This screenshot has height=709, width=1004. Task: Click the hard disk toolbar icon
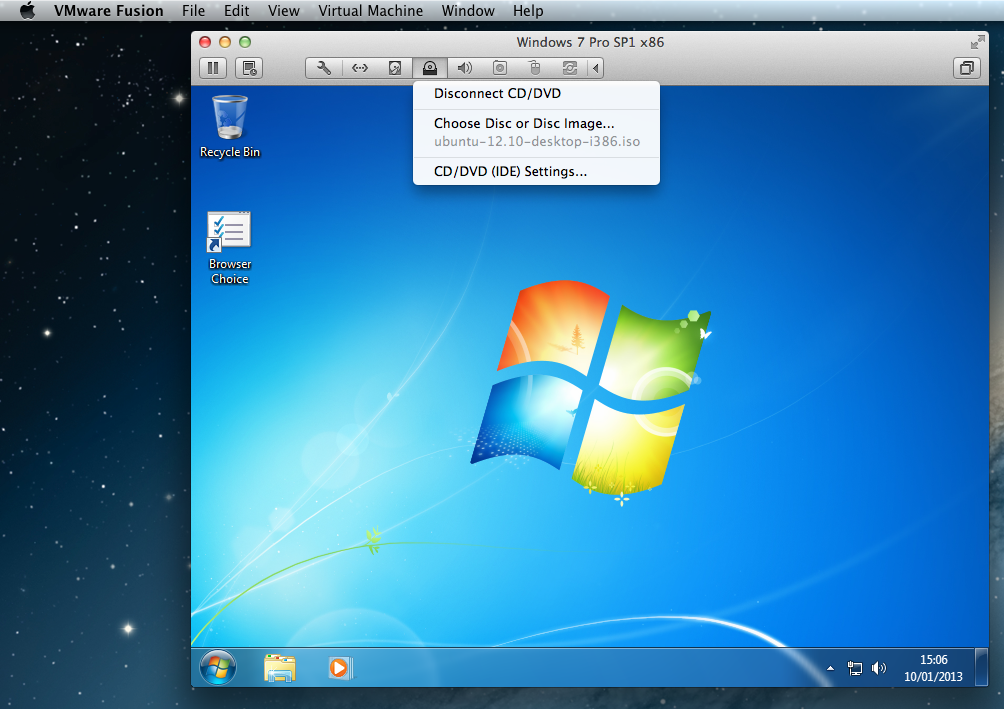tap(395, 68)
